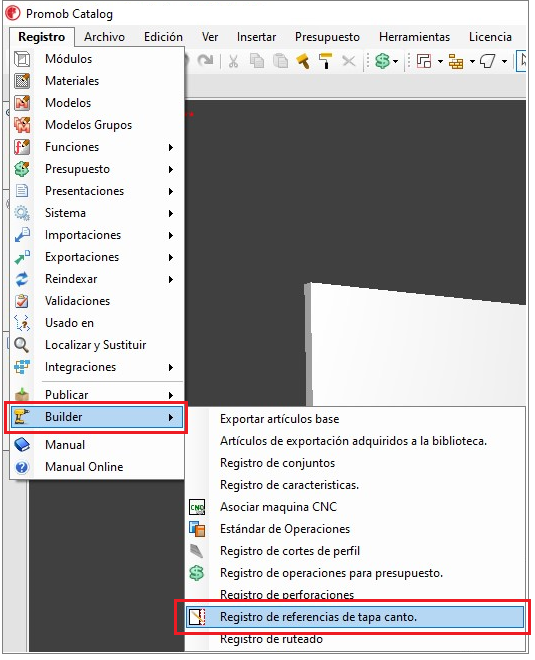The width and height of the screenshot is (535, 660).
Task: Click the brick wall toolbar icon
Action: click(x=456, y=62)
